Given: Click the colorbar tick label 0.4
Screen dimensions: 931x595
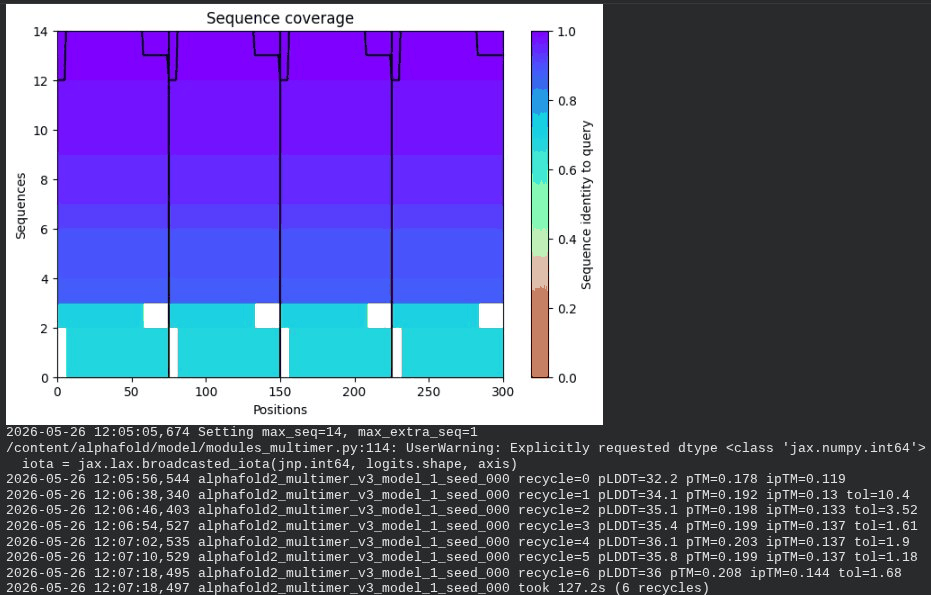Looking at the screenshot, I should (566, 239).
